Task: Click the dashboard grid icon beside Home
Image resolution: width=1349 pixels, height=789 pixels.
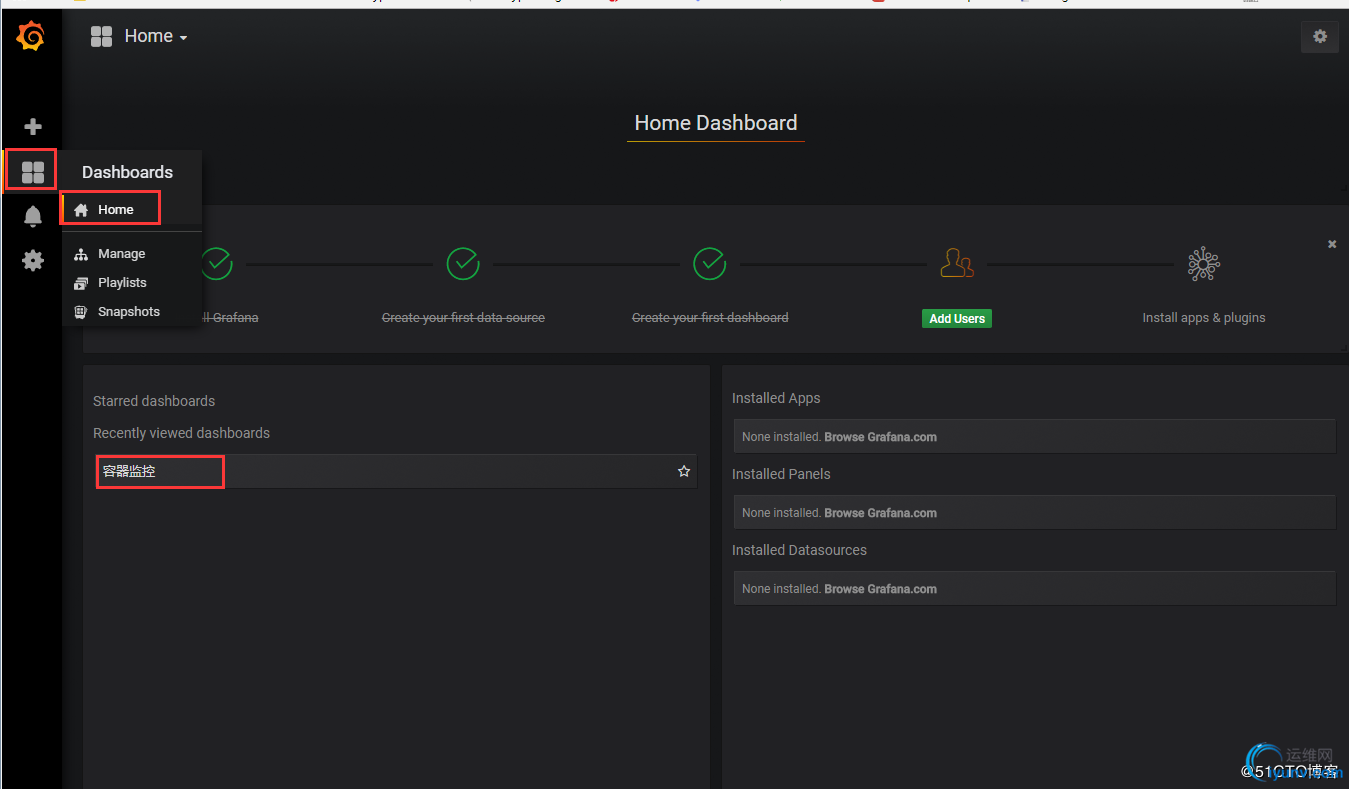Action: [101, 37]
